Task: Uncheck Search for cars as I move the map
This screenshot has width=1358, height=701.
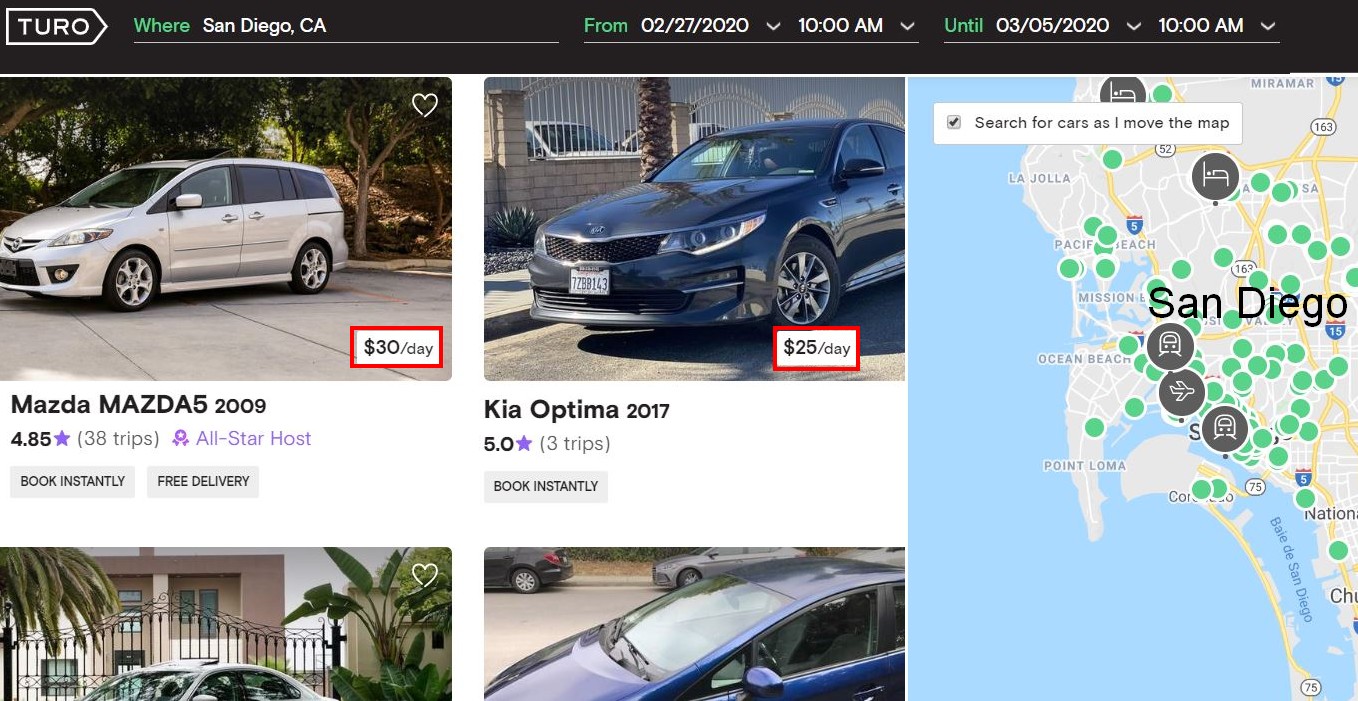Action: point(954,122)
